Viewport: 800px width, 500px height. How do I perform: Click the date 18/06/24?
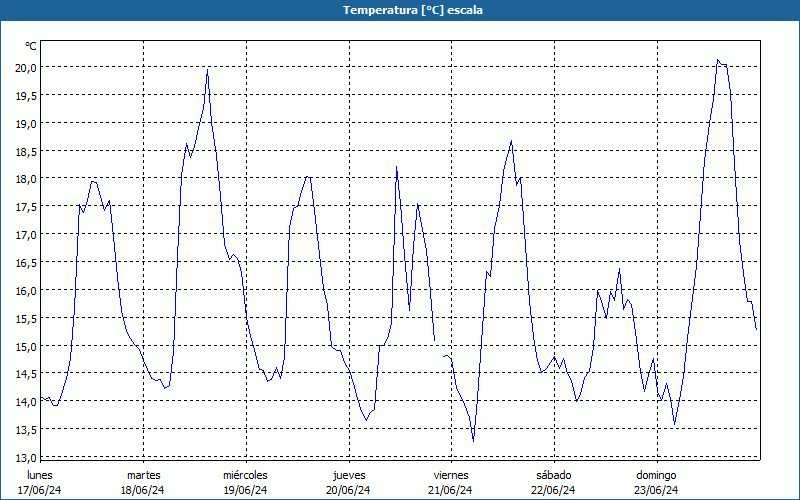pos(143,490)
